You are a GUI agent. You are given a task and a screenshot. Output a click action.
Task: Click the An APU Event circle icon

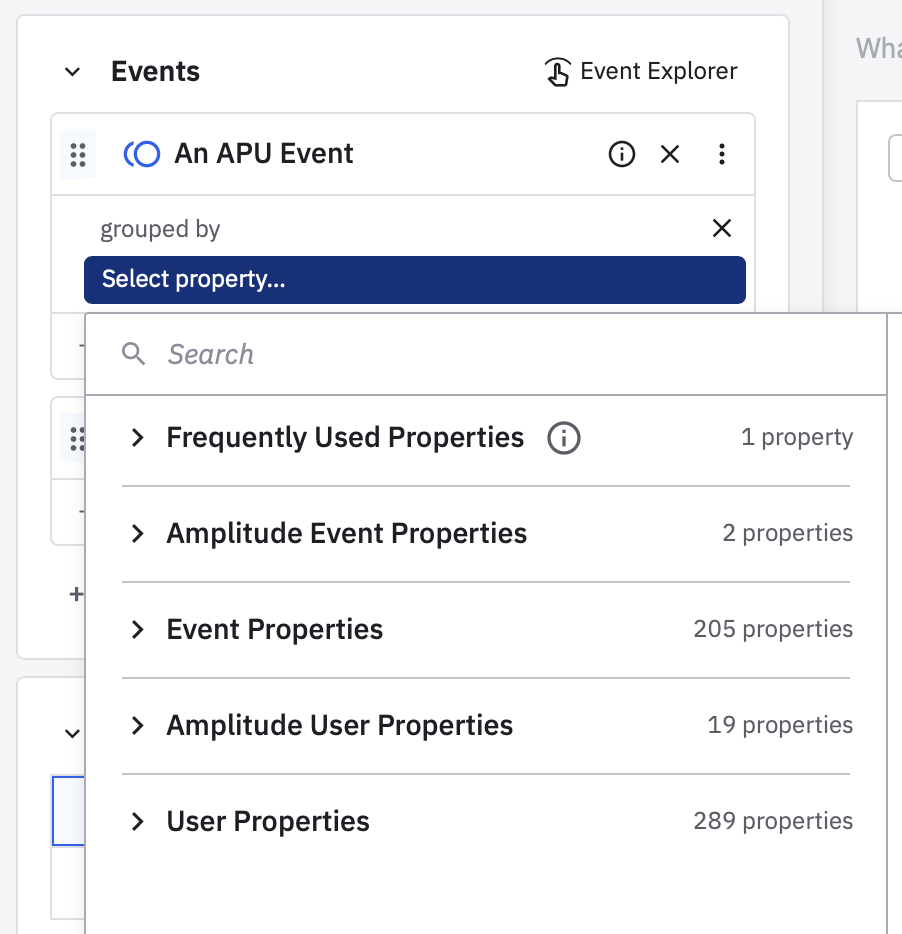142,154
